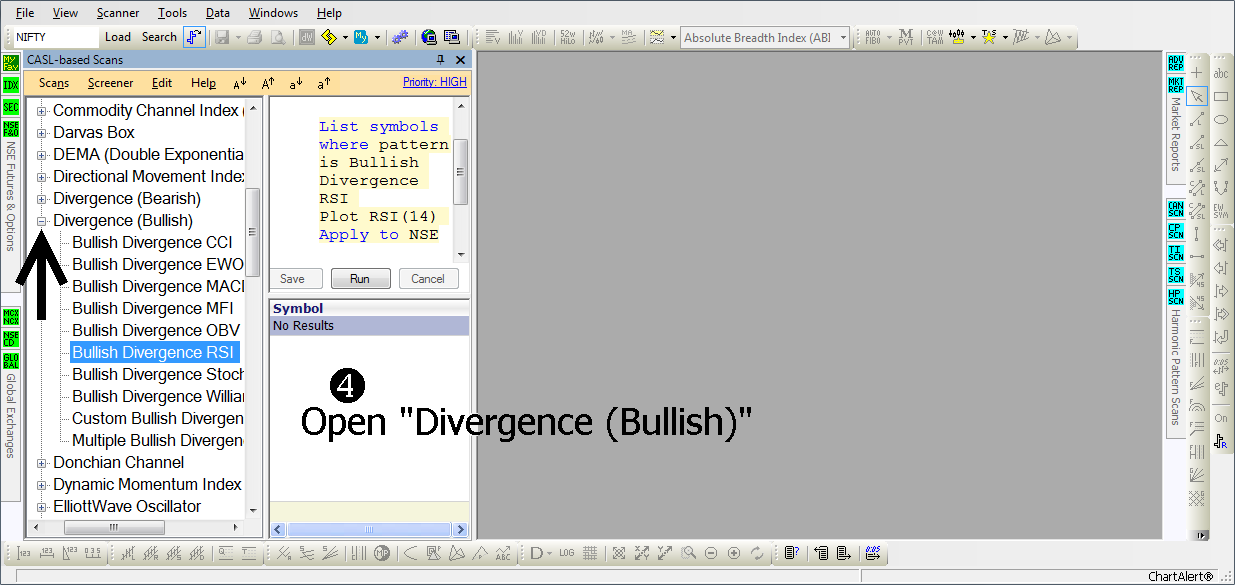The height and width of the screenshot is (585, 1235).
Task: Select the rectangle drawing tool
Action: pyautogui.click(x=1221, y=96)
